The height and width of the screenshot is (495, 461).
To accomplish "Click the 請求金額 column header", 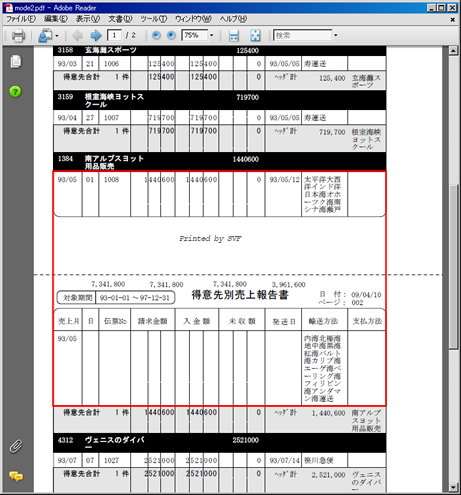I will click(153, 321).
